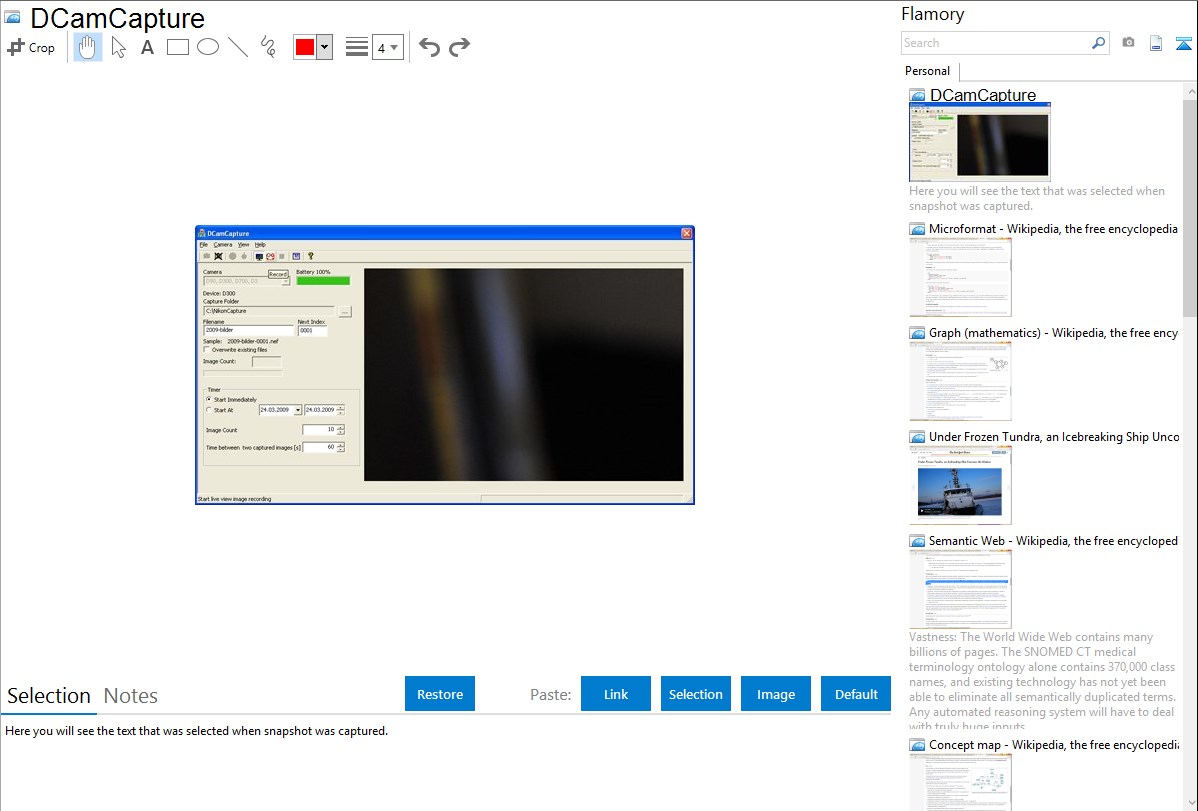Open the Microformat Wikipedia snapshot thumbnail
The width and height of the screenshot is (1198, 811).
[960, 277]
